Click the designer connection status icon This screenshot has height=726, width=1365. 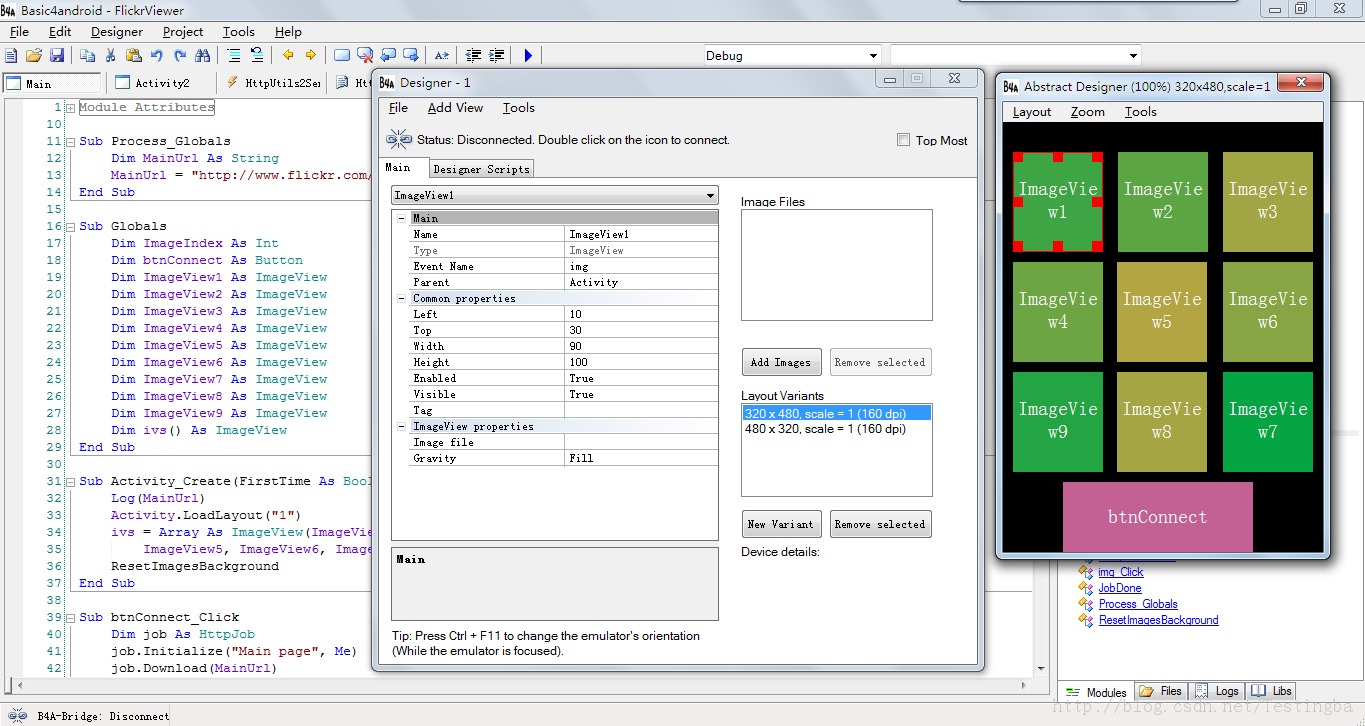pos(399,140)
